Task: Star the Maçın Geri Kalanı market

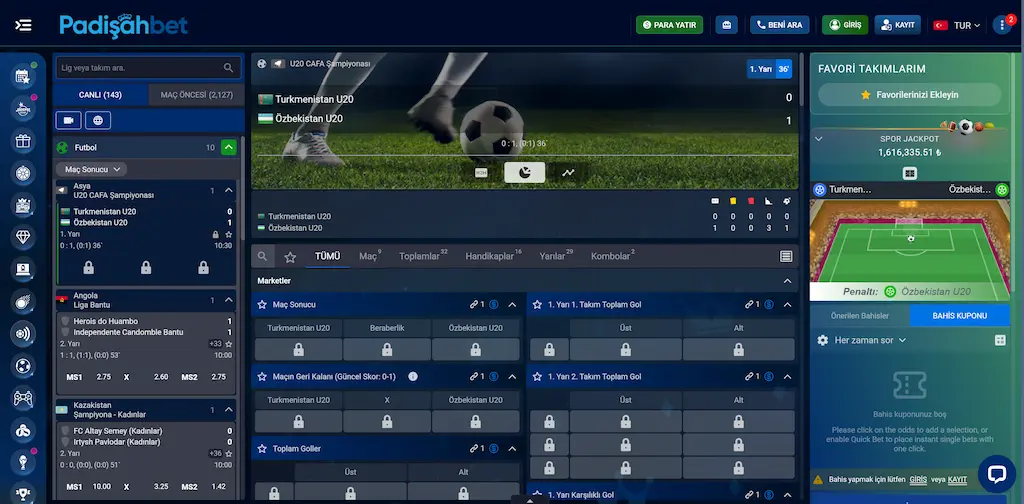Action: point(262,377)
